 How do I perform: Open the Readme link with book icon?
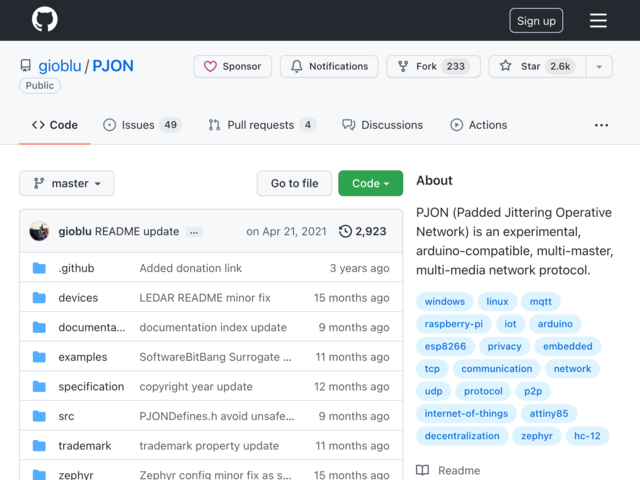coord(448,471)
